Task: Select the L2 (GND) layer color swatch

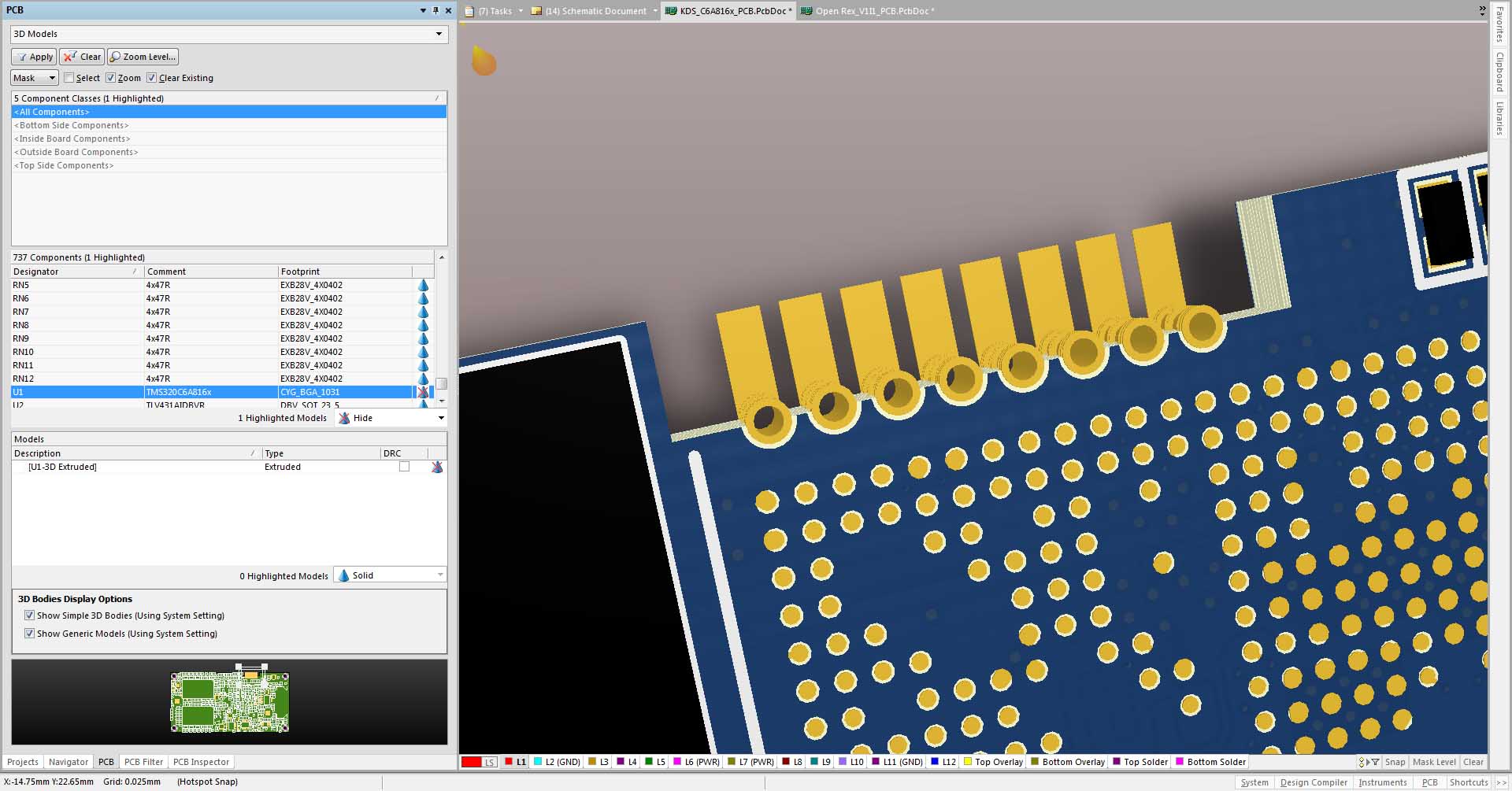Action: pyautogui.click(x=538, y=762)
